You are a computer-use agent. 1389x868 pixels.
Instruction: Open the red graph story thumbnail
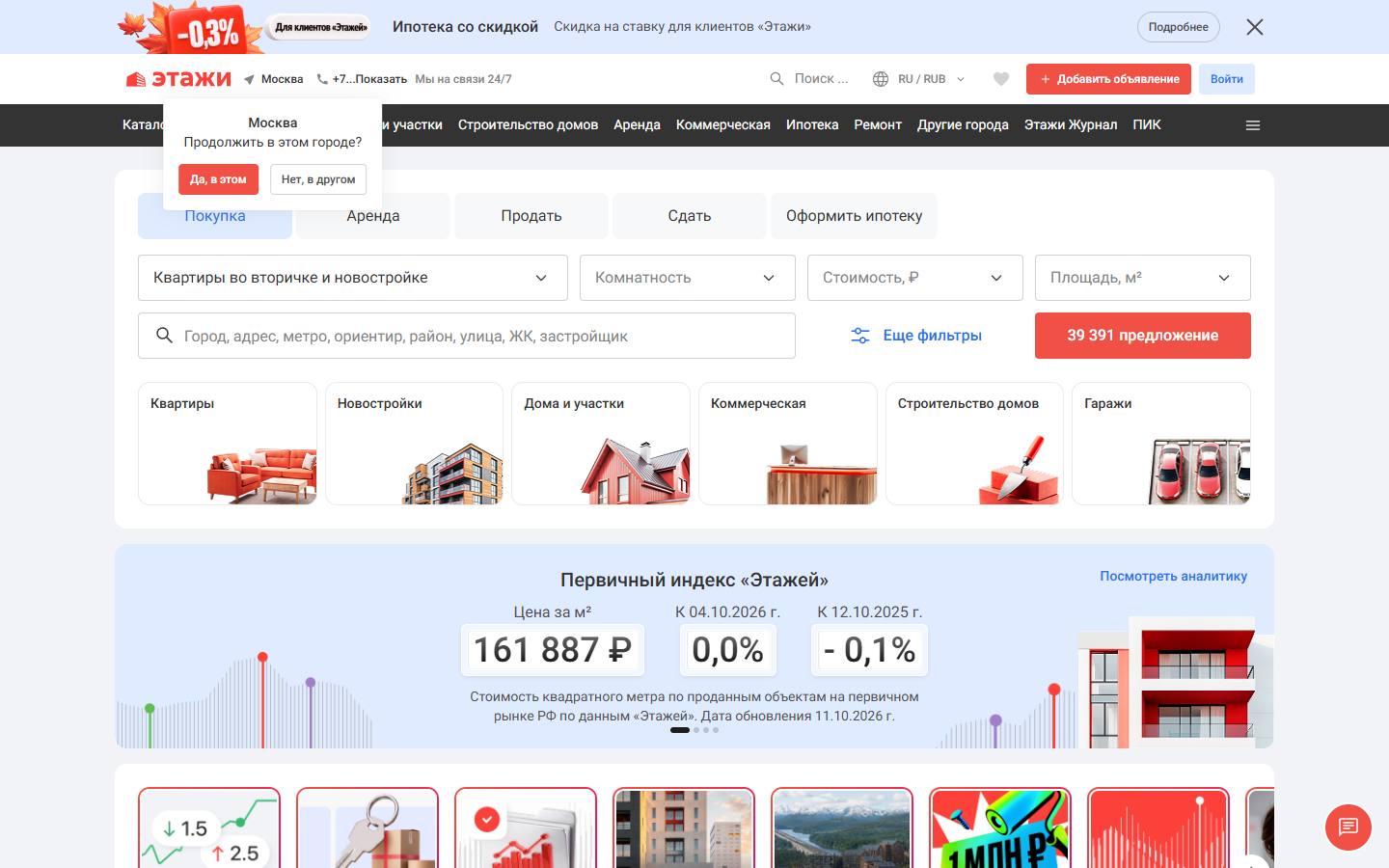tap(1158, 827)
